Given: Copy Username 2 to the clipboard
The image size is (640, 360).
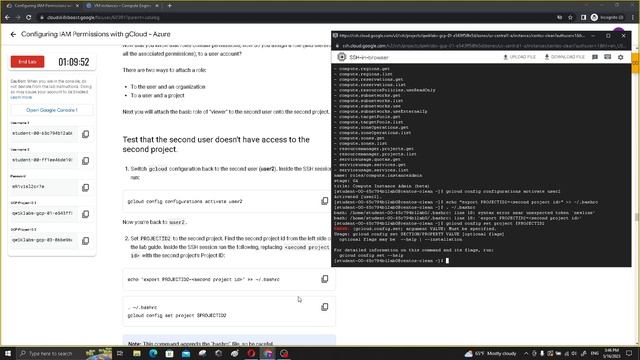Looking at the screenshot, I should (x=85, y=161).
